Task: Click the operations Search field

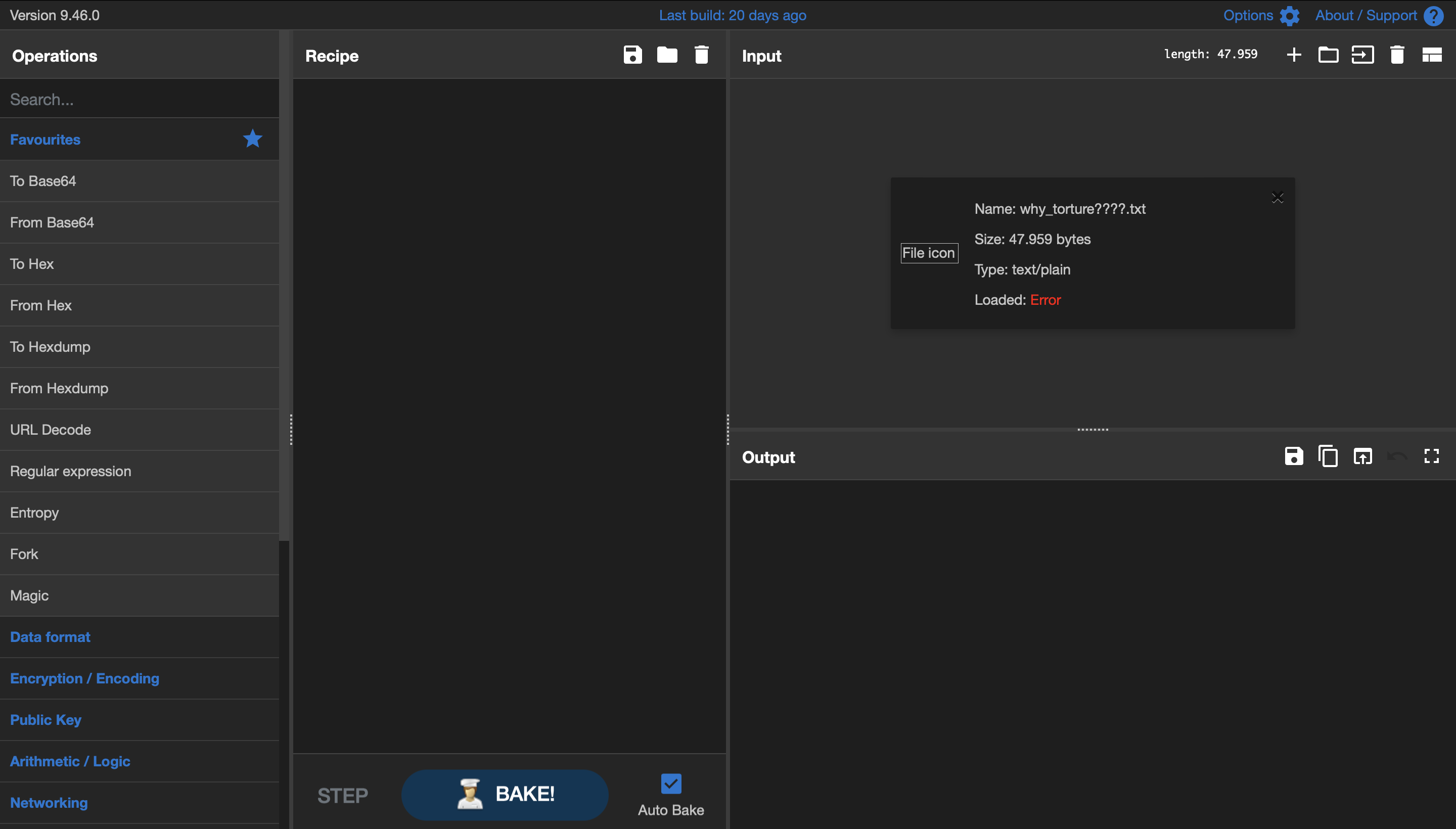Action: 140,99
